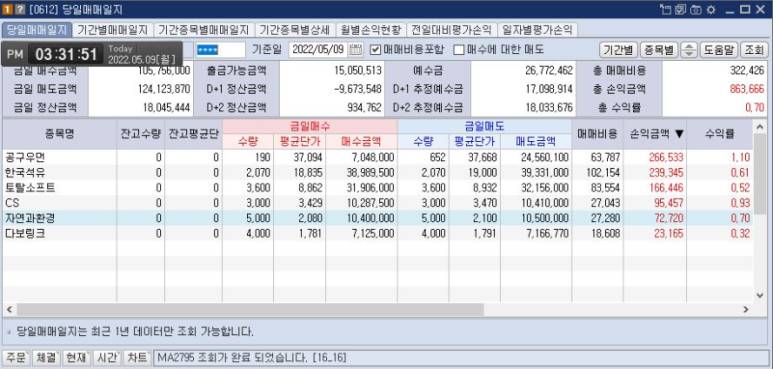Select the 자연과환경 row

tap(377, 218)
